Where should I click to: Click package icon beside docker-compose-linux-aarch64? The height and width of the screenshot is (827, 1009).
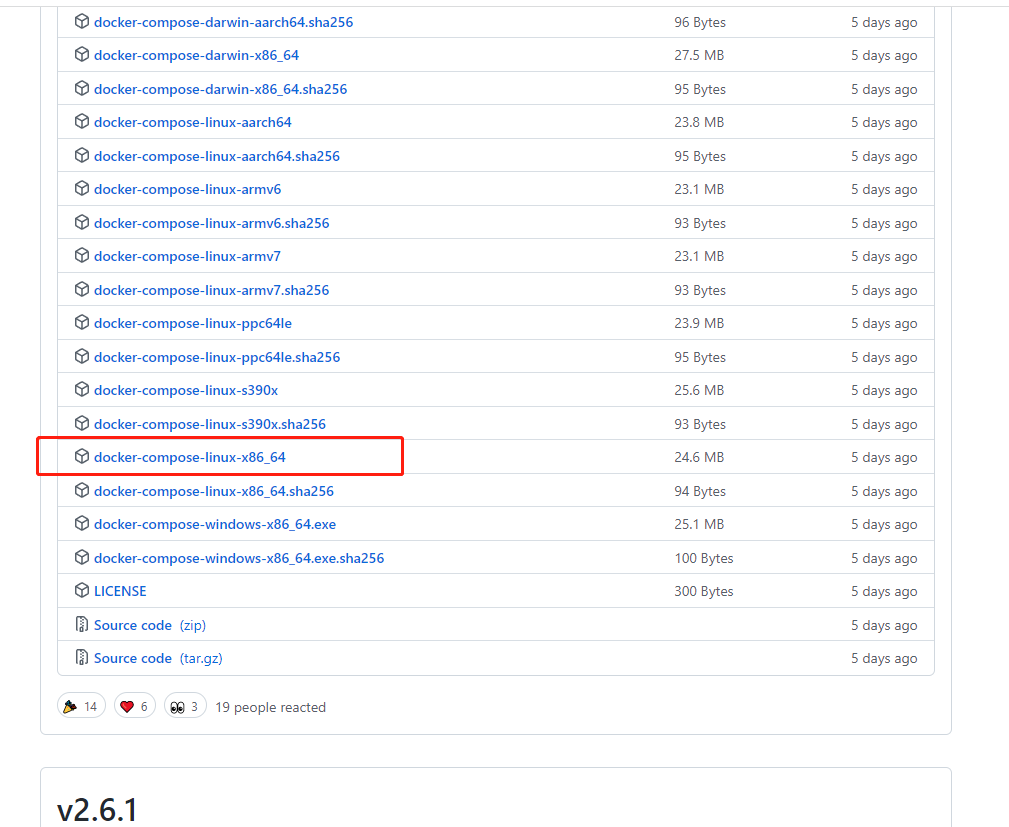[x=82, y=121]
